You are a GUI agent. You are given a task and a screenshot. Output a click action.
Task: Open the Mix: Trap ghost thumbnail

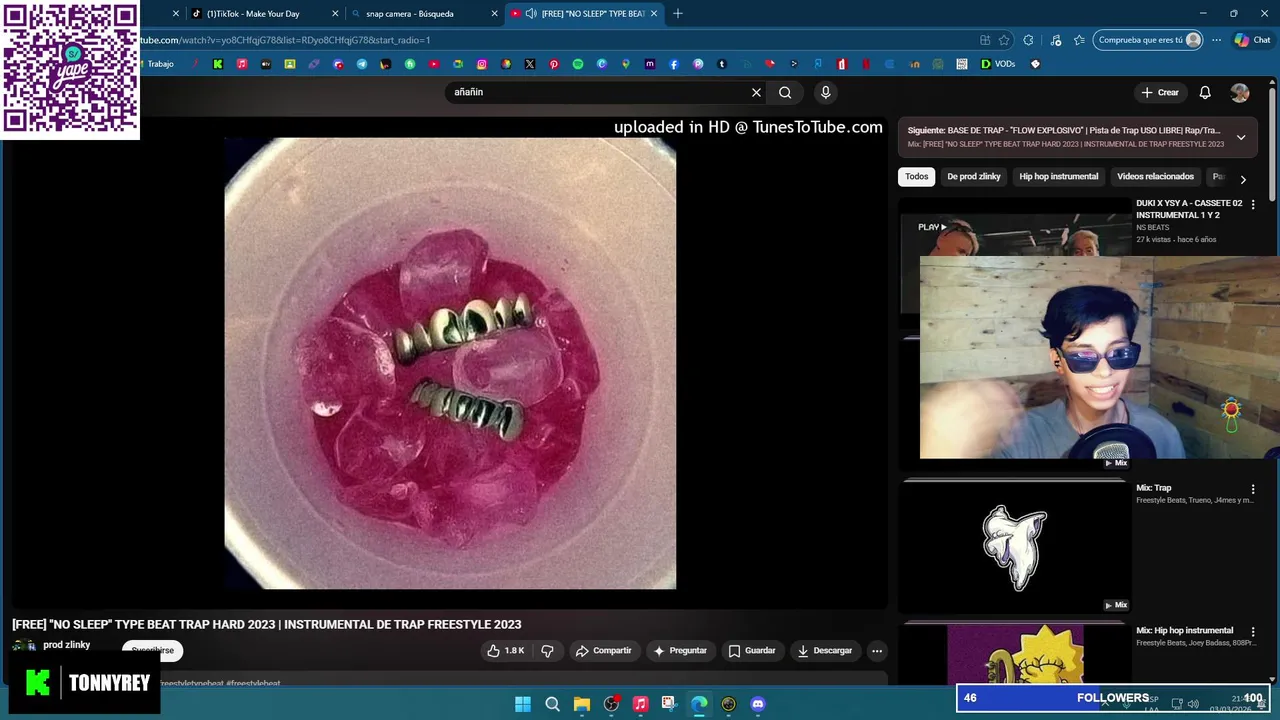1015,547
